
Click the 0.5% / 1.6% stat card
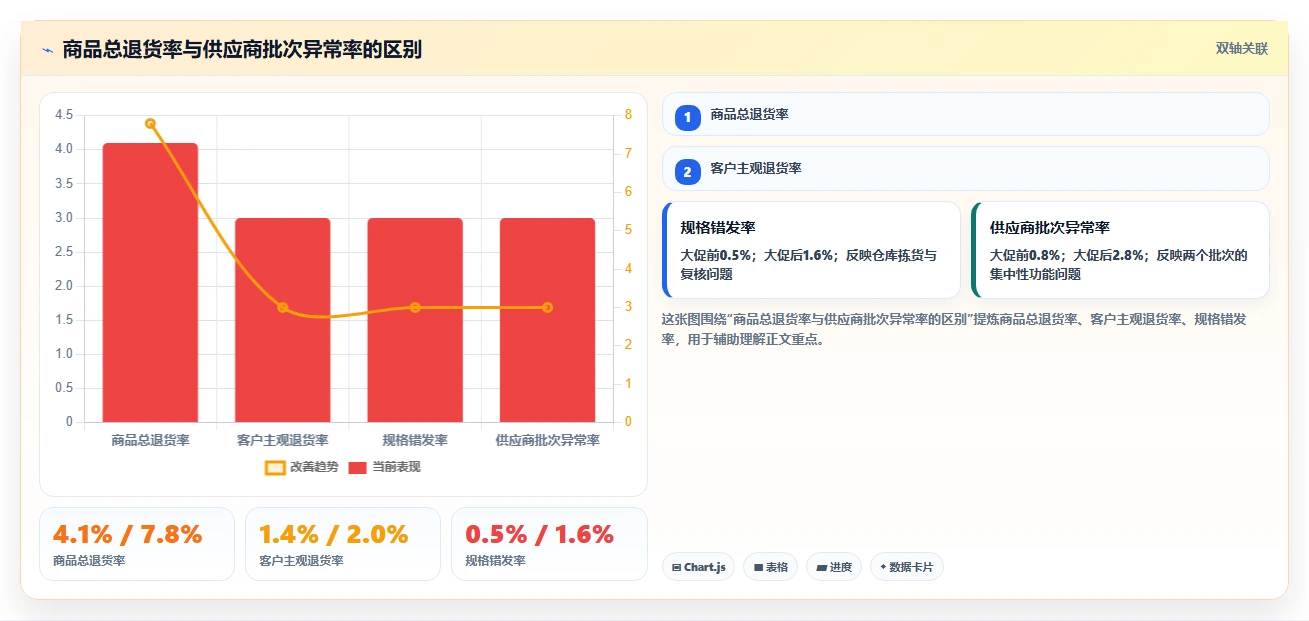(549, 544)
